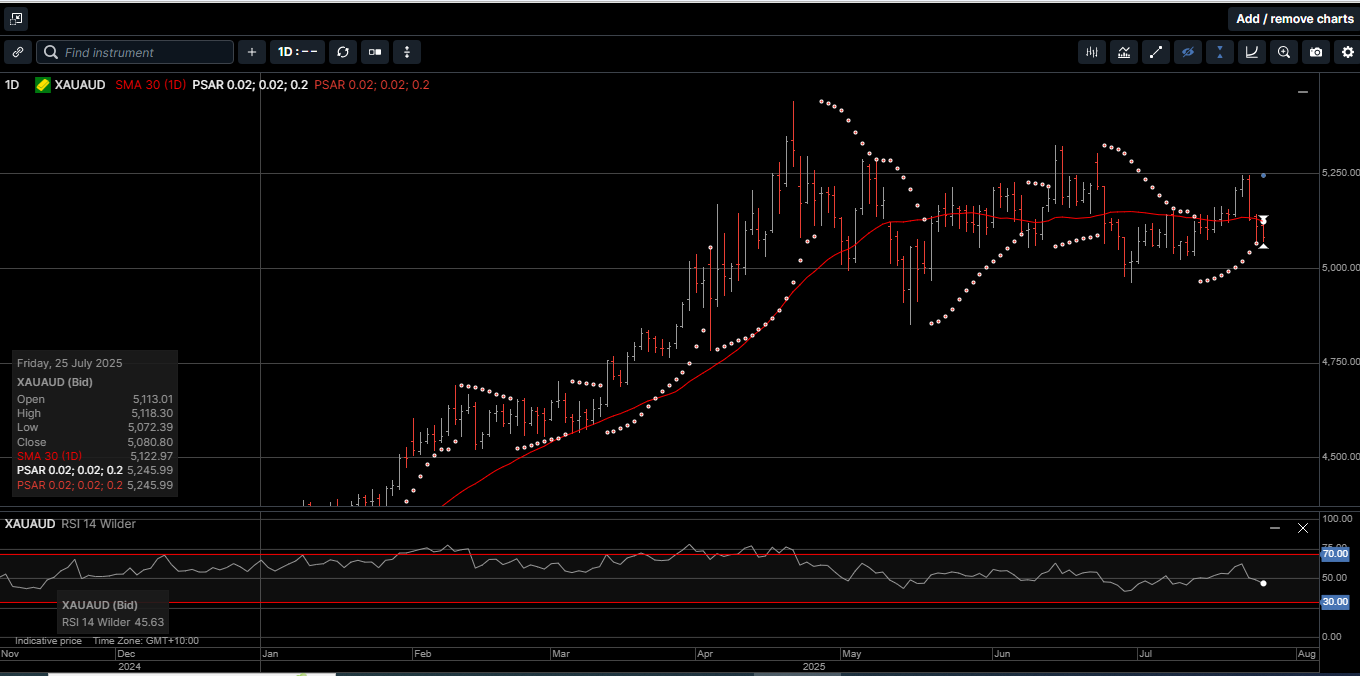
Task: Click the RSI 100.00 axis label
Action: pos(1337,519)
